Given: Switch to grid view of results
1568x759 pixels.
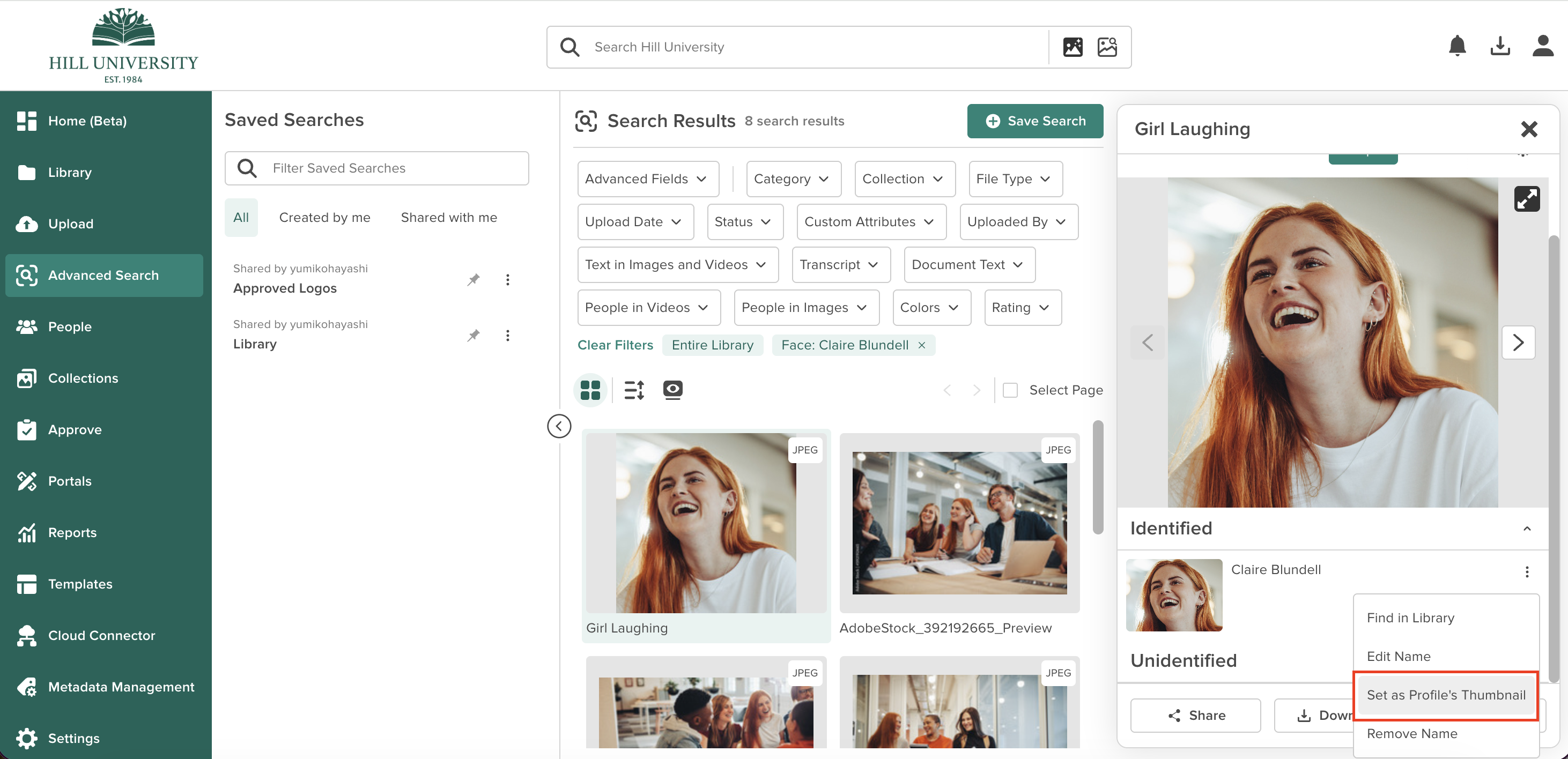Looking at the screenshot, I should tap(590, 390).
